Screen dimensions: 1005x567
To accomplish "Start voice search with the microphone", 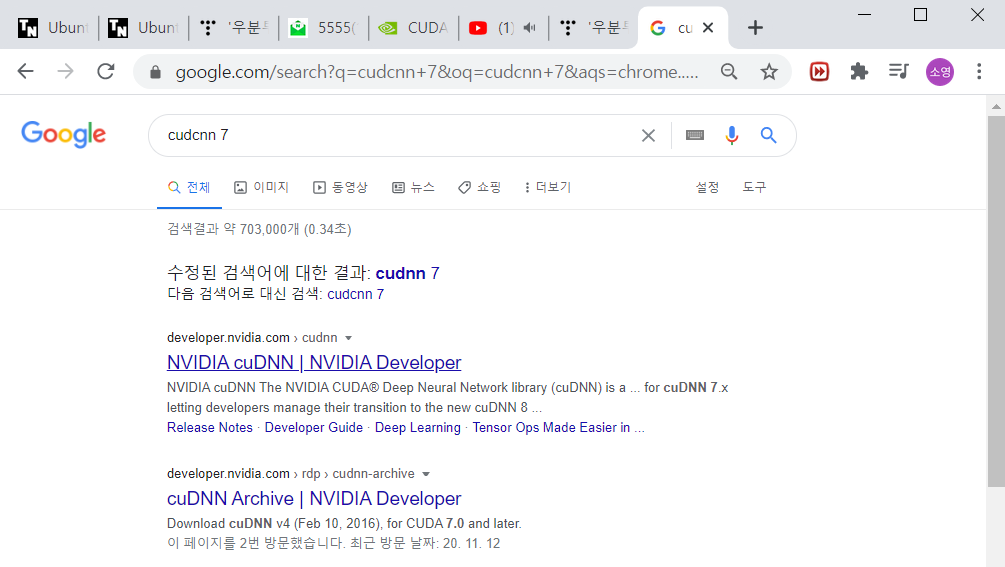I will click(x=731, y=135).
